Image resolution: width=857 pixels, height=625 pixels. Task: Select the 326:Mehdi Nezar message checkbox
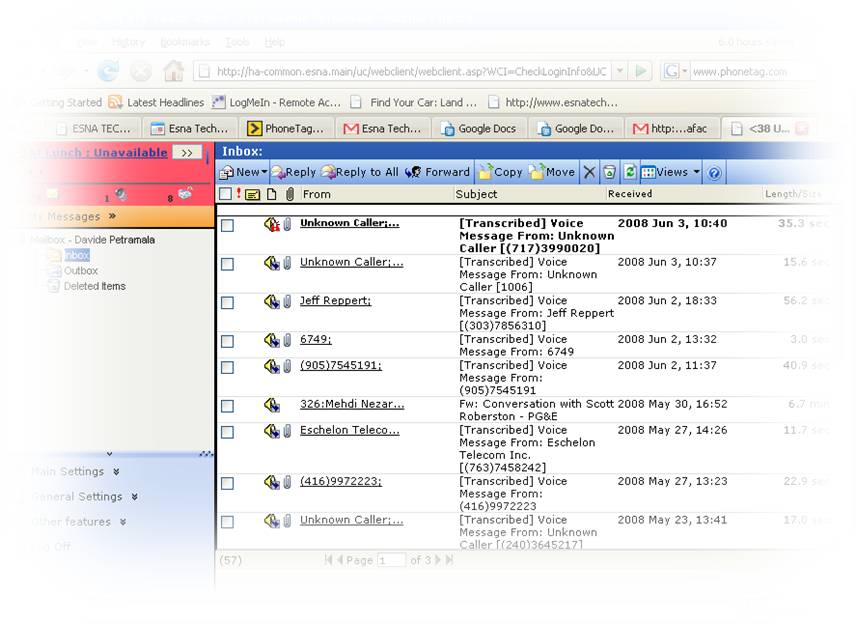pyautogui.click(x=227, y=406)
